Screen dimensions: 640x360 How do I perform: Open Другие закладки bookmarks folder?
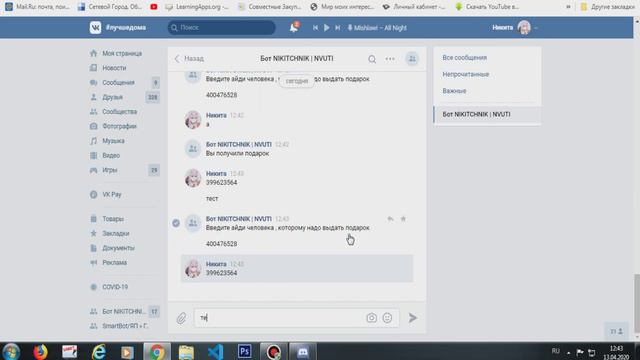[x=608, y=7]
